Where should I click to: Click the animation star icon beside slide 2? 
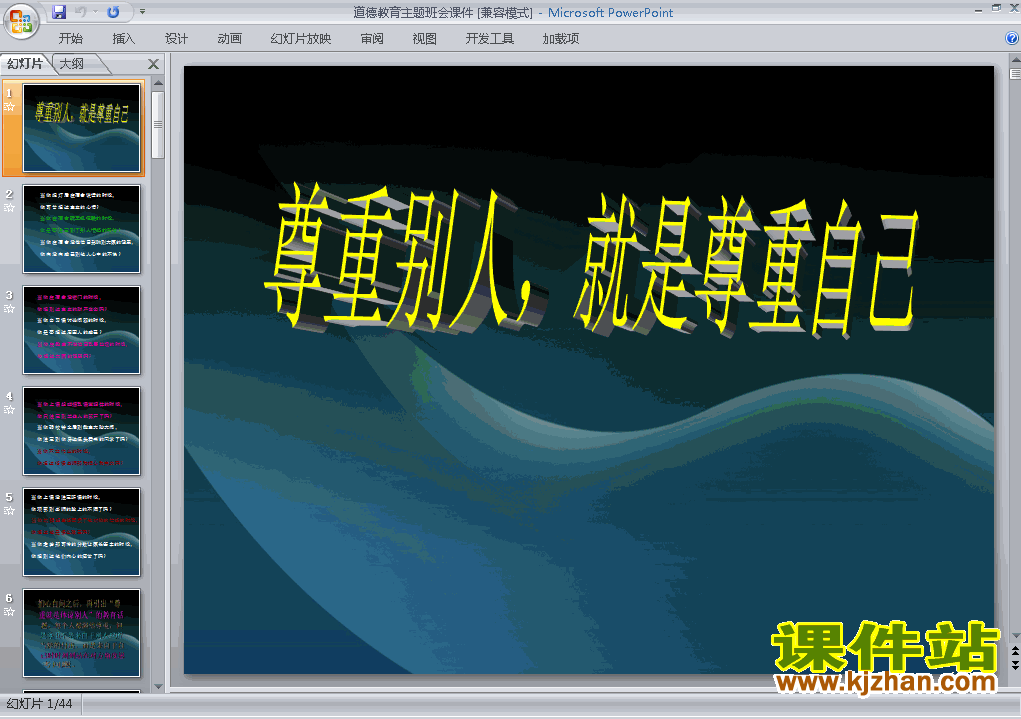9,208
